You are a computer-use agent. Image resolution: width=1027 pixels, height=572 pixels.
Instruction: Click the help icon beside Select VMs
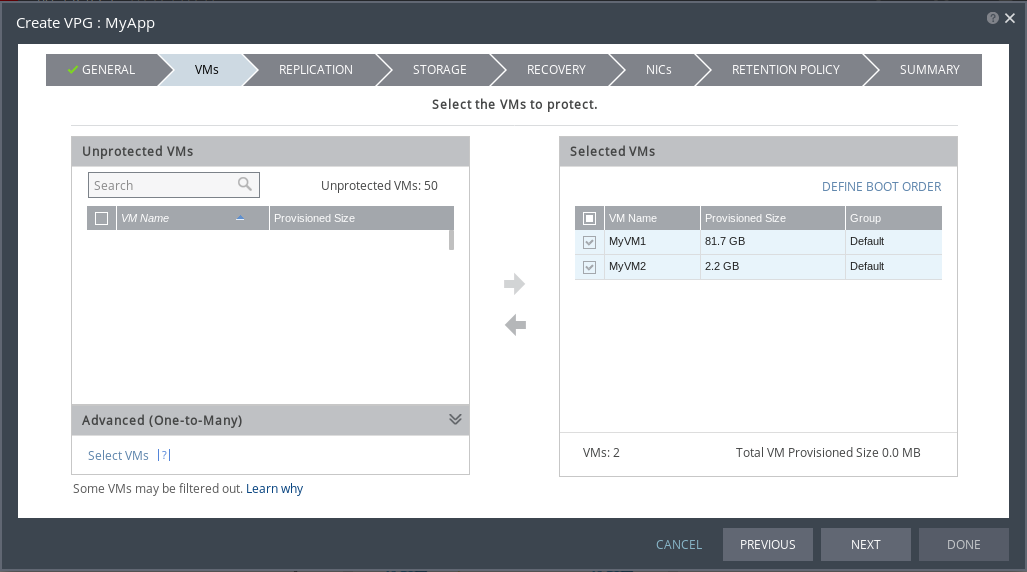165,456
